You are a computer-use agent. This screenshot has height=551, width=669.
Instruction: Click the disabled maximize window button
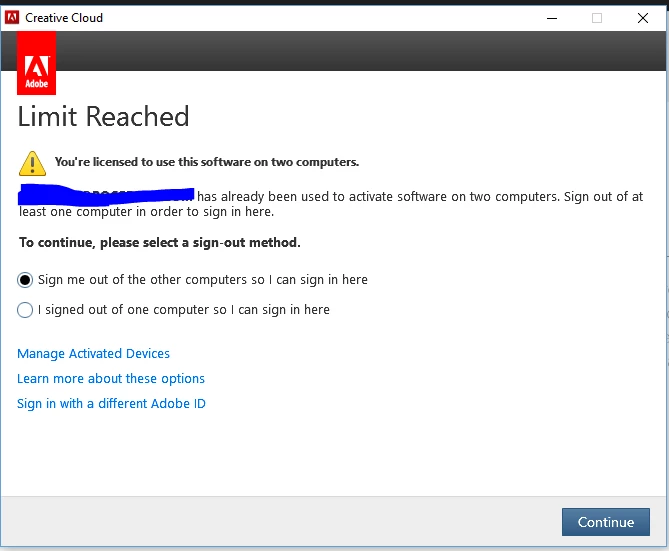pyautogui.click(x=597, y=18)
